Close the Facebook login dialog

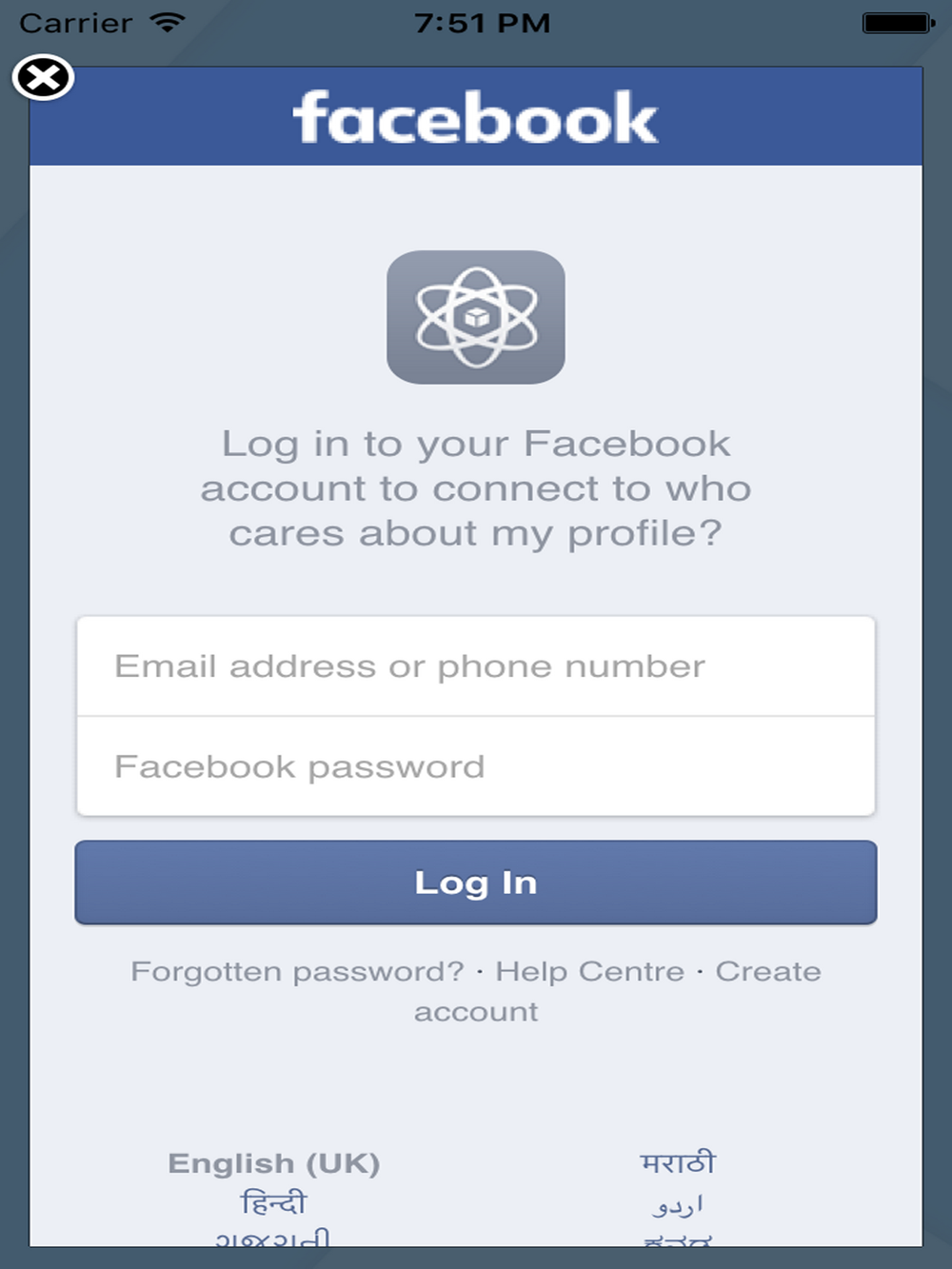point(43,78)
